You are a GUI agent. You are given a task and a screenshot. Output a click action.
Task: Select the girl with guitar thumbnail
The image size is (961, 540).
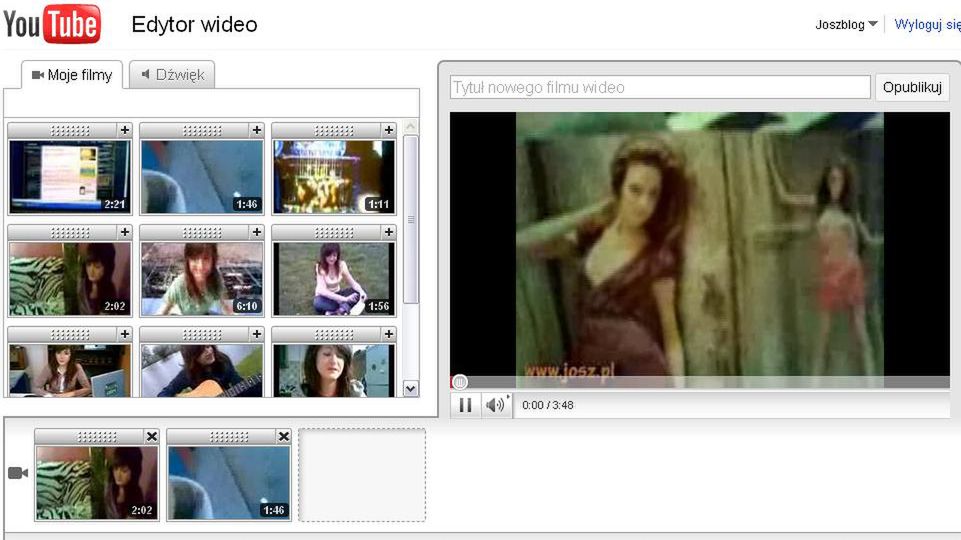202,370
